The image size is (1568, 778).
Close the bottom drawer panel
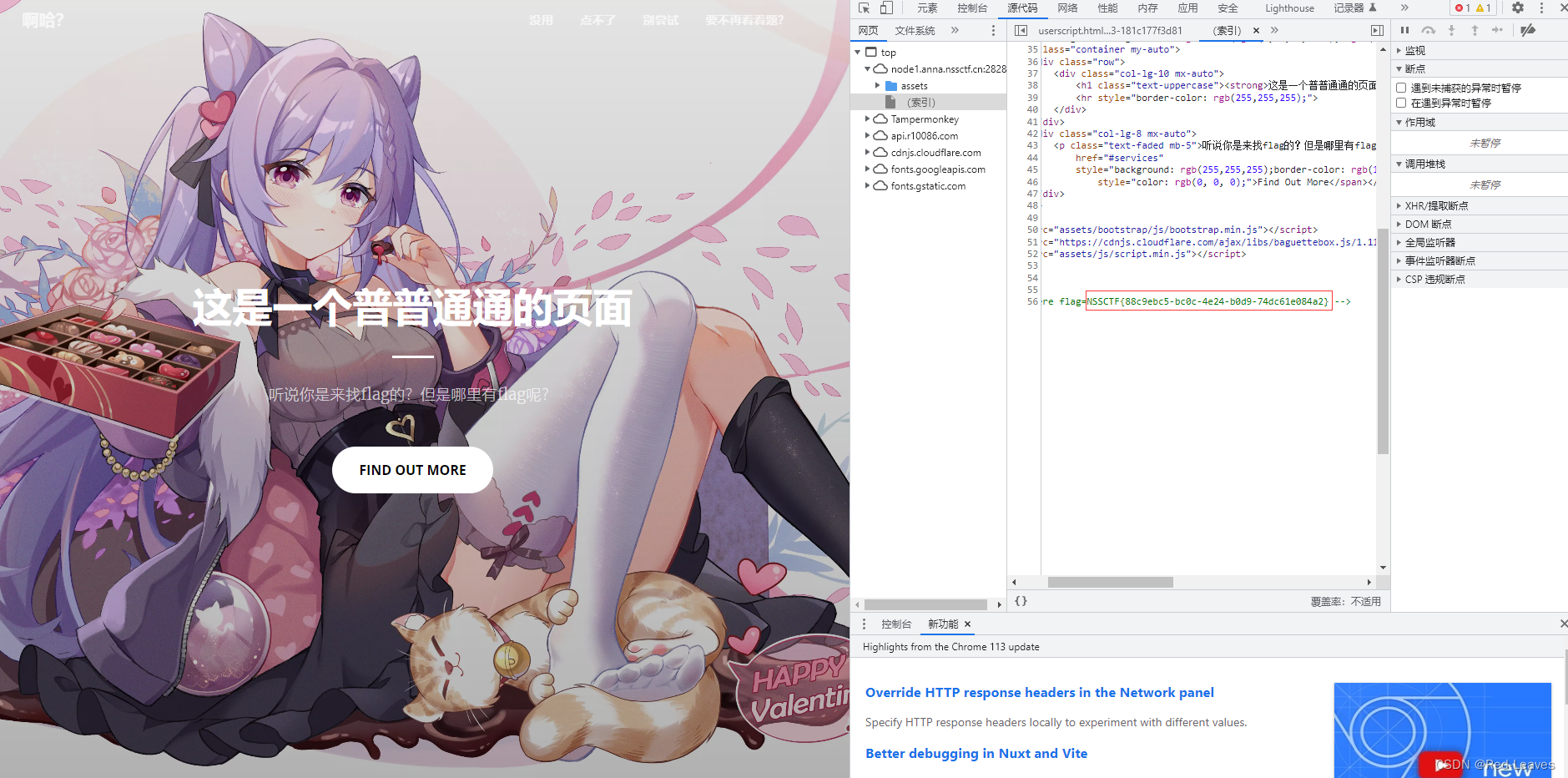1563,624
